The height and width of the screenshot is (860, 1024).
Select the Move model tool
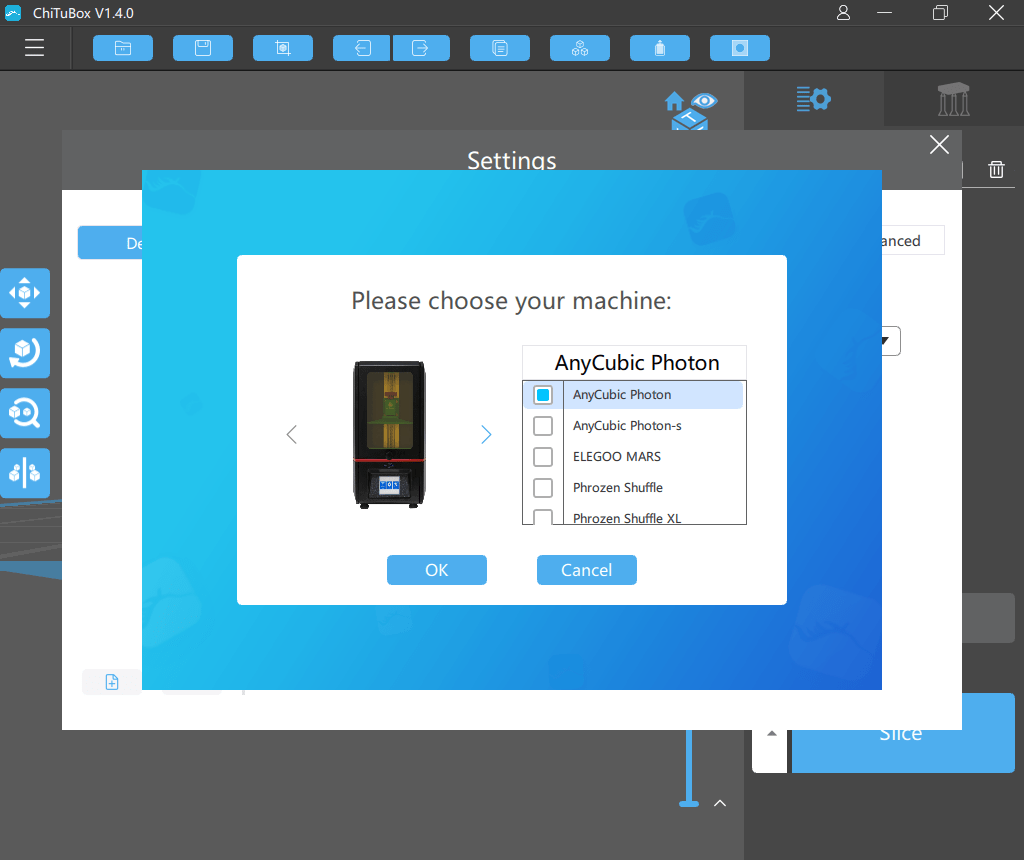point(24,293)
